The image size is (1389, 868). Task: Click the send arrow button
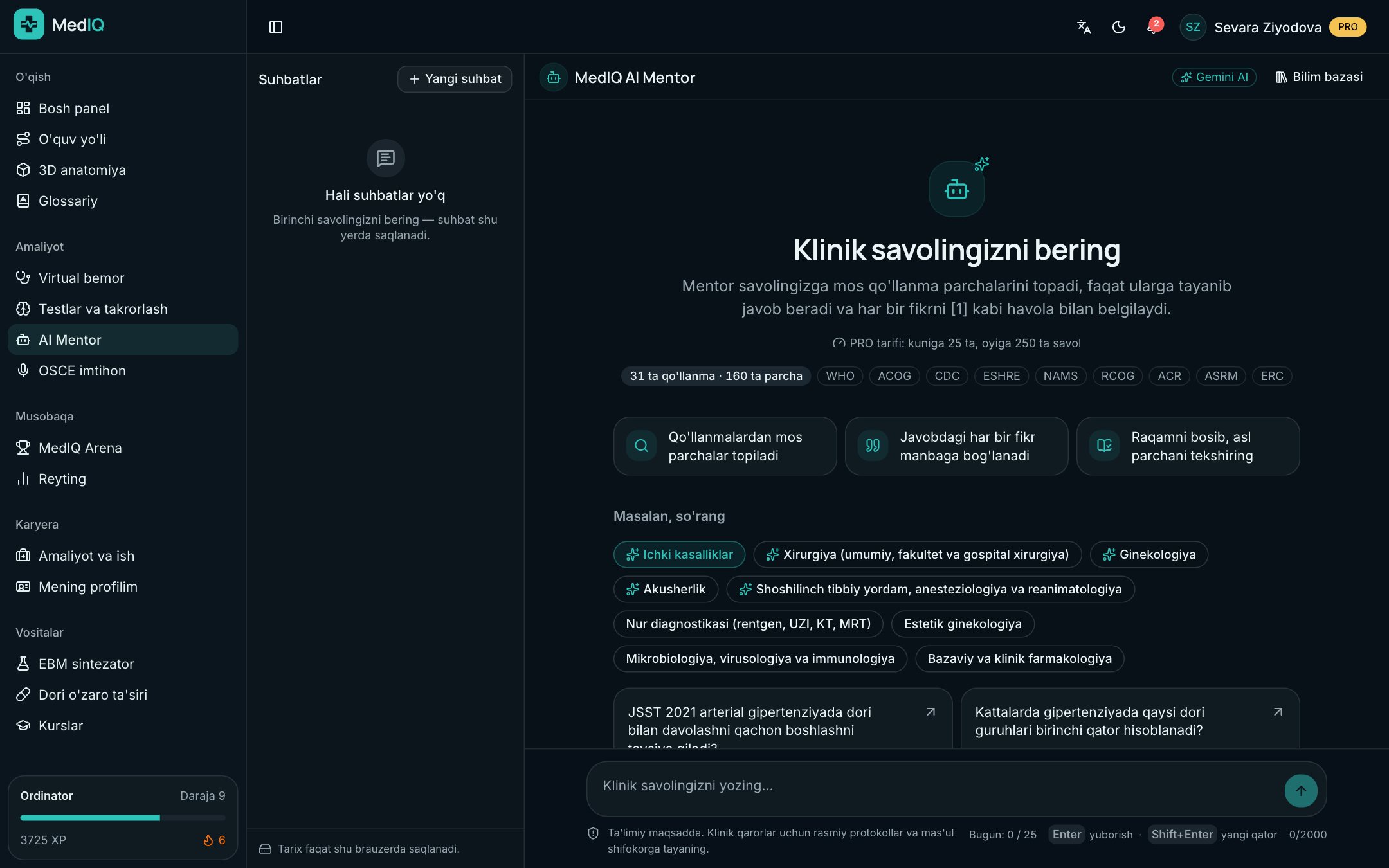click(x=1301, y=791)
